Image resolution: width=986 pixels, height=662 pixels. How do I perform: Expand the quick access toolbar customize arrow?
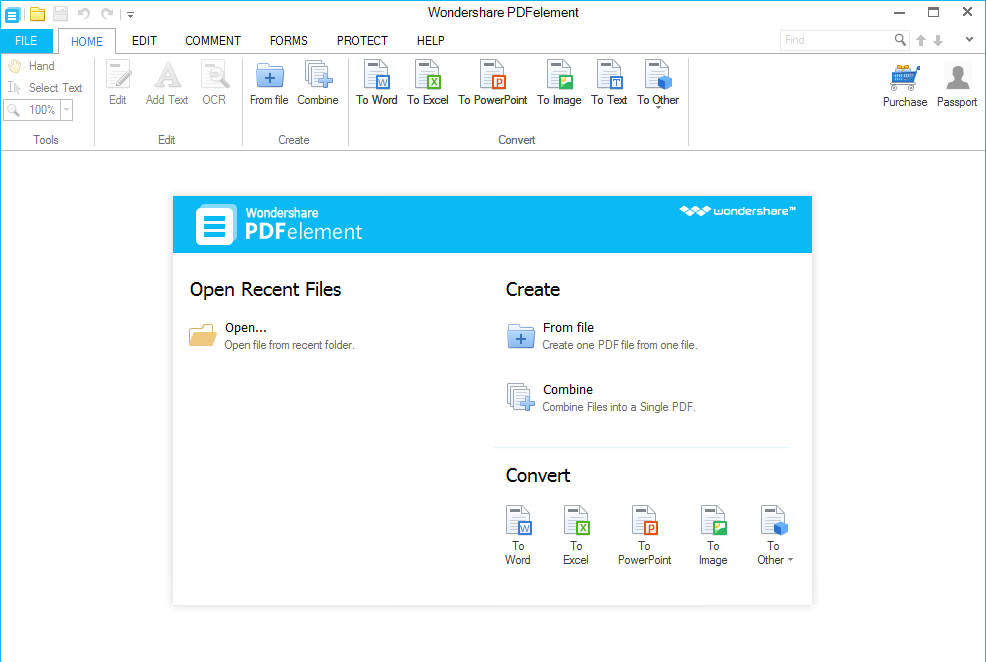(130, 14)
